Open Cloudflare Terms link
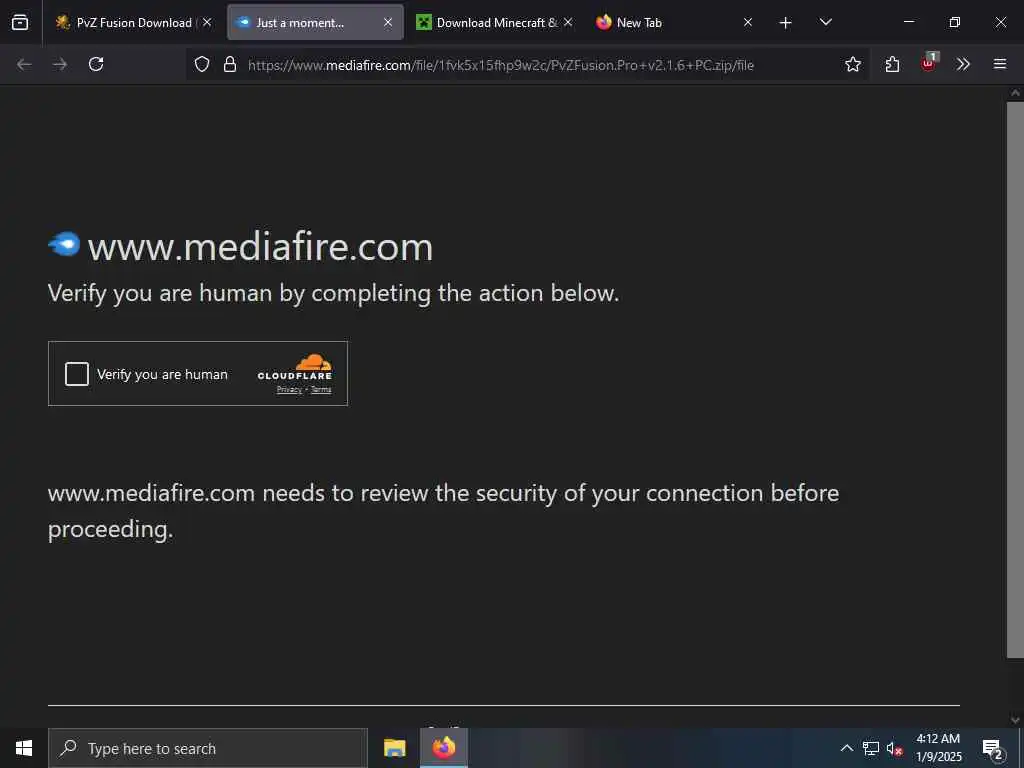Viewport: 1024px width, 768px height. 321,390
